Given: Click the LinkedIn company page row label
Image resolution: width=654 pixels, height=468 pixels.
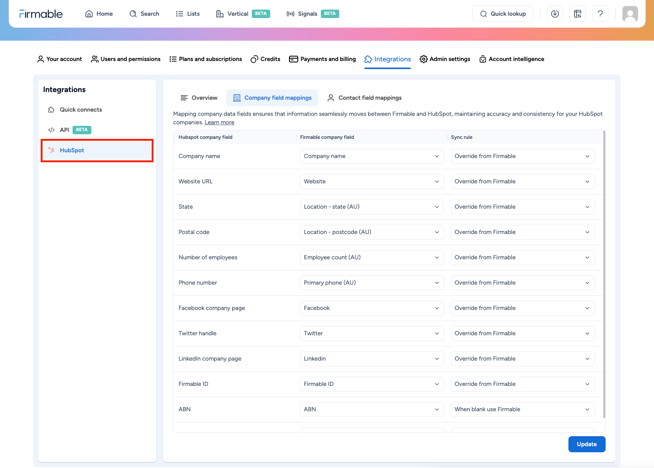Looking at the screenshot, I should click(210, 359).
